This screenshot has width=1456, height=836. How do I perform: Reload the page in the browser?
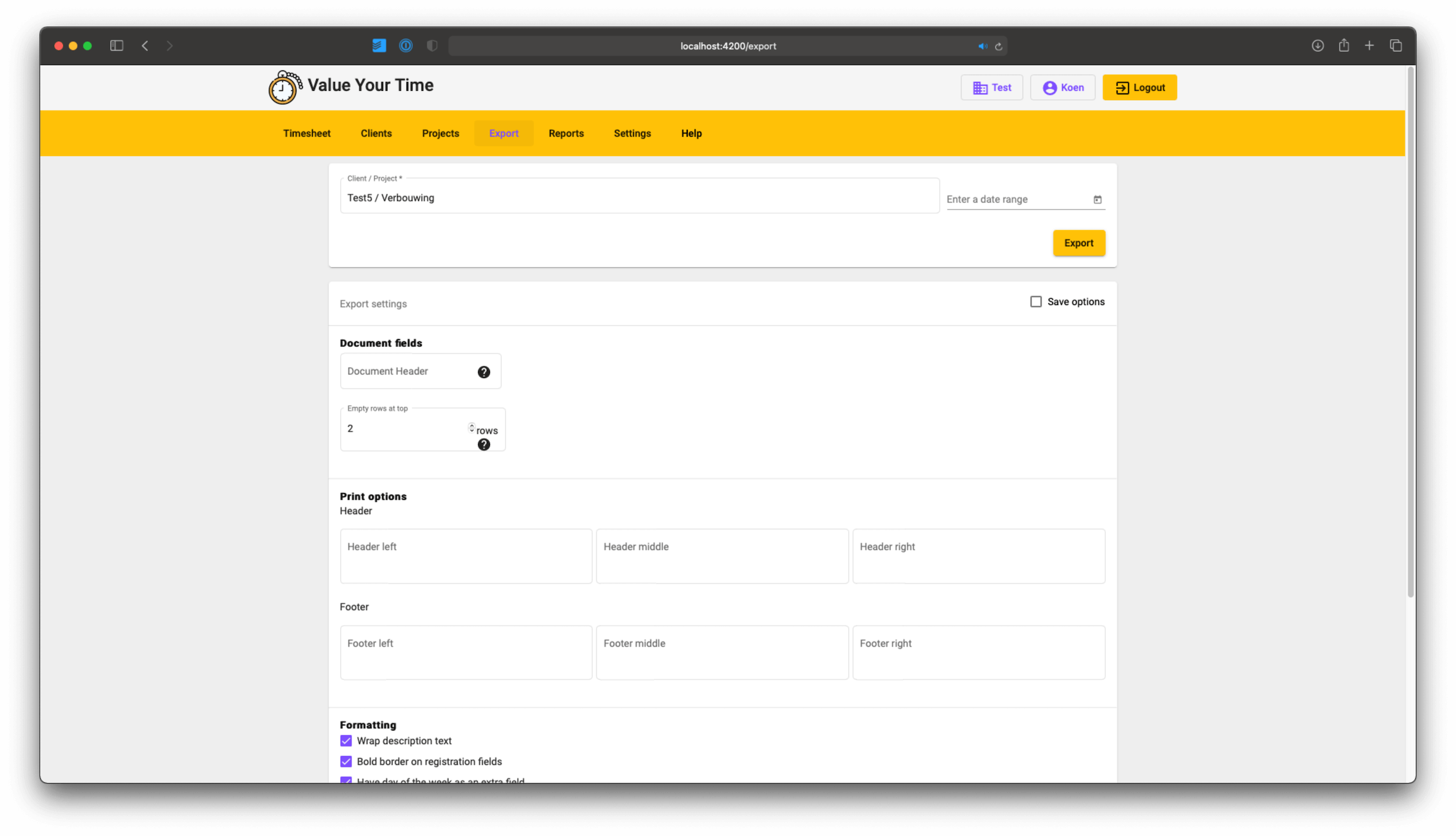pyautogui.click(x=998, y=46)
